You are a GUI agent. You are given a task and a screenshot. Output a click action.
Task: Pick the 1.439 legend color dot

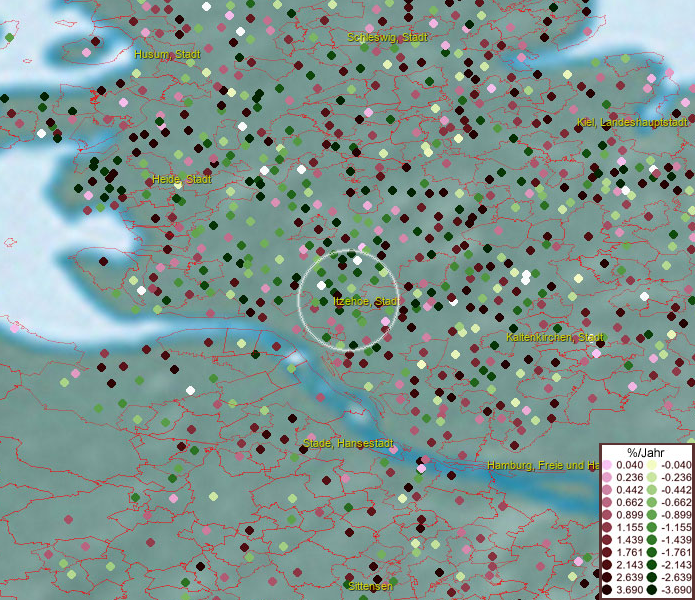coord(607,540)
